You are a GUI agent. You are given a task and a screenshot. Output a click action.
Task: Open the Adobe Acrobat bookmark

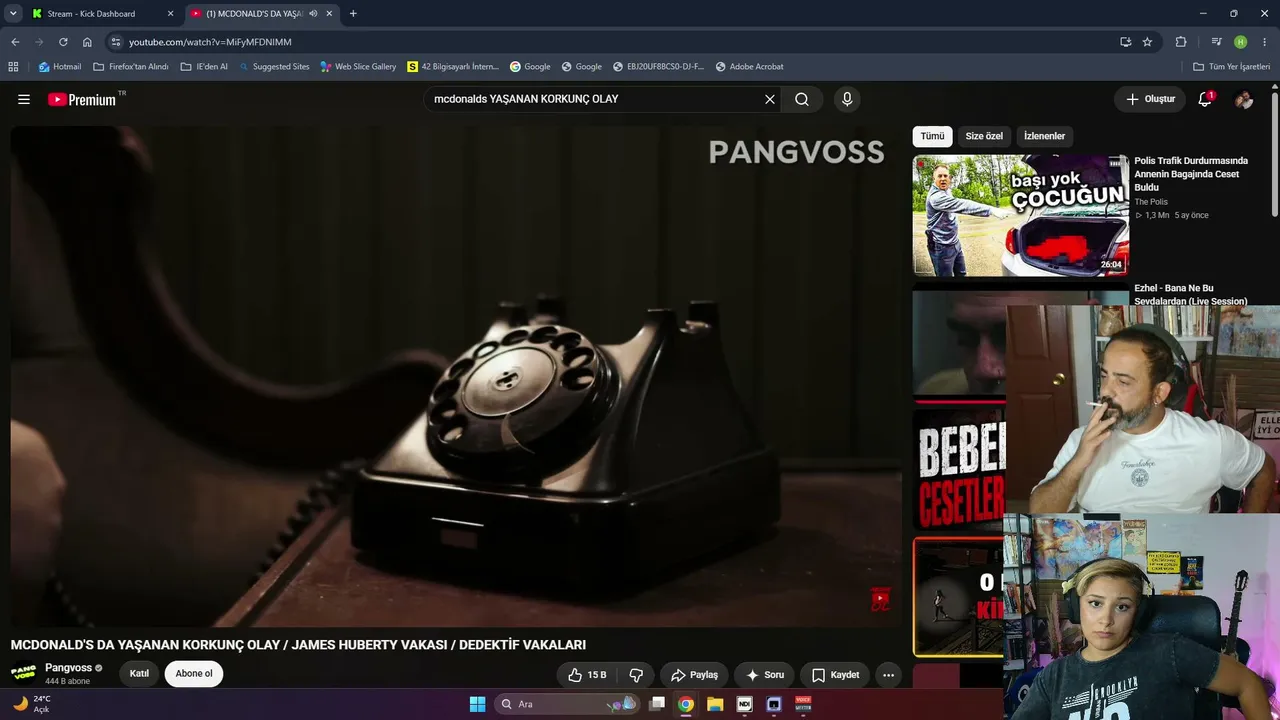tap(749, 67)
